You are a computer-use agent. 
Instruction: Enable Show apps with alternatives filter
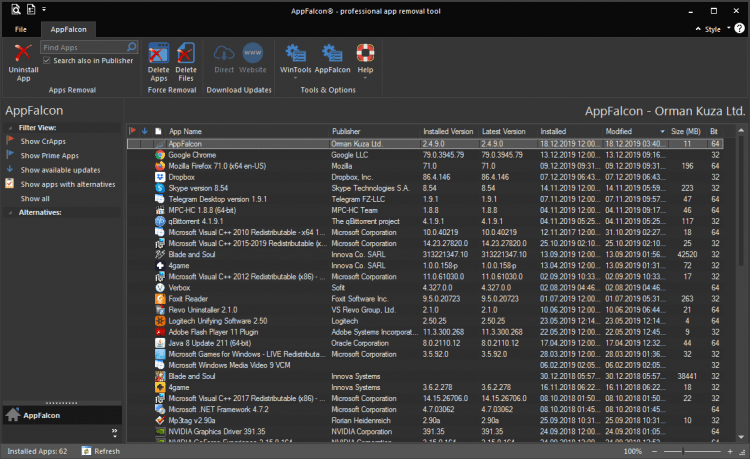tap(66, 184)
